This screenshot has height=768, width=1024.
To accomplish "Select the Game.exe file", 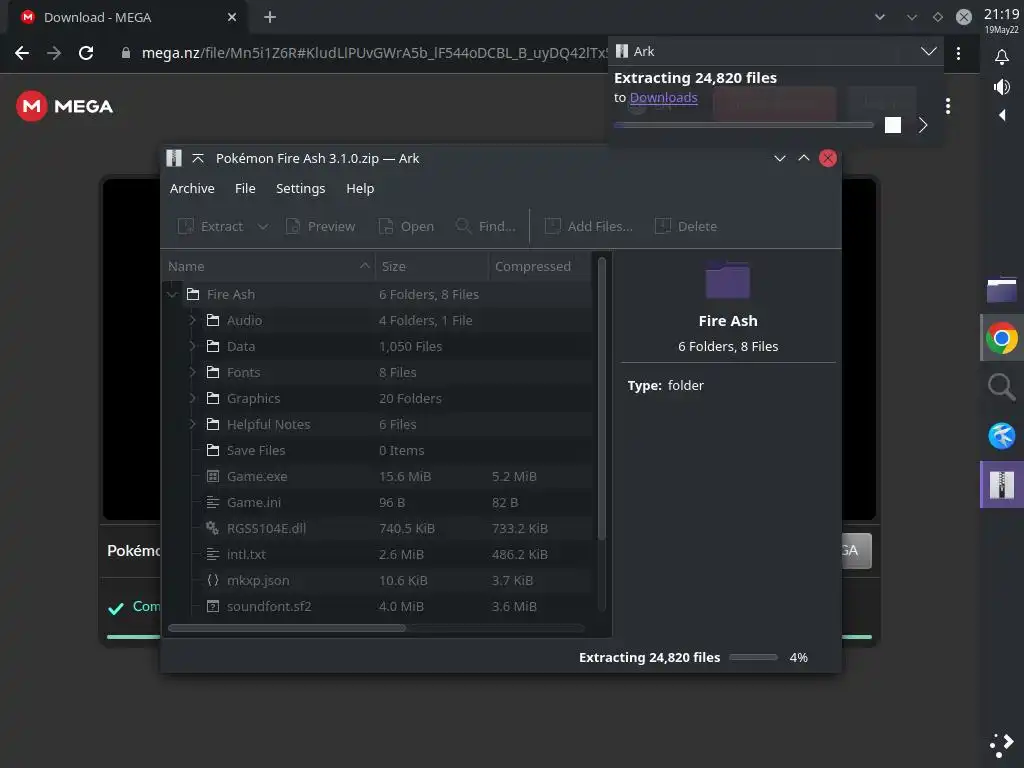I will [x=377, y=476].
